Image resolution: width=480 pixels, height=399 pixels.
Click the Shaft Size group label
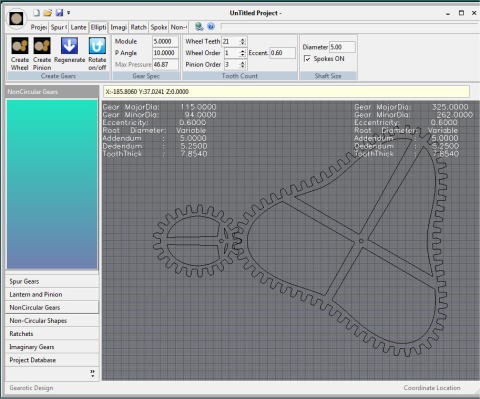click(328, 76)
